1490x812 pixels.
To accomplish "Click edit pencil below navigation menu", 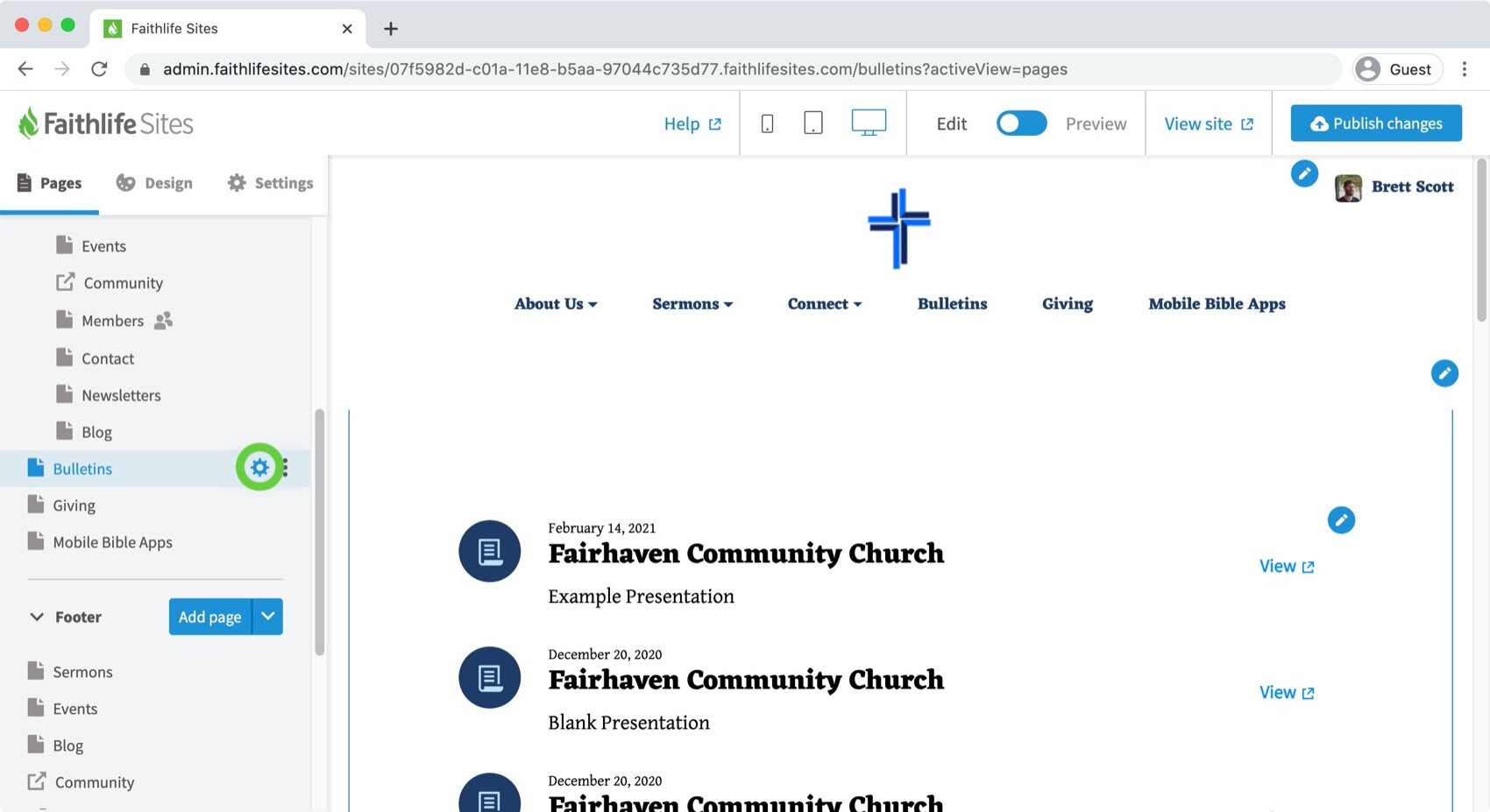I will click(x=1444, y=373).
